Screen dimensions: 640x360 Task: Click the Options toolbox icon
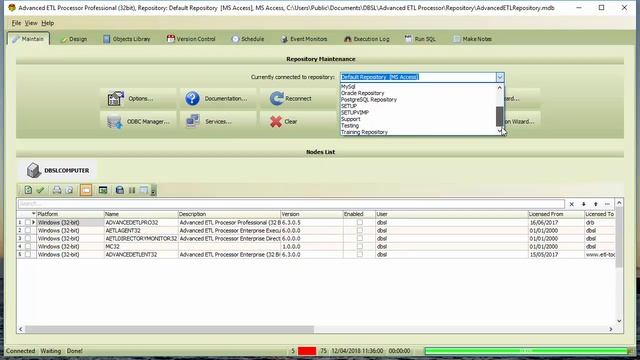pyautogui.click(x=116, y=98)
